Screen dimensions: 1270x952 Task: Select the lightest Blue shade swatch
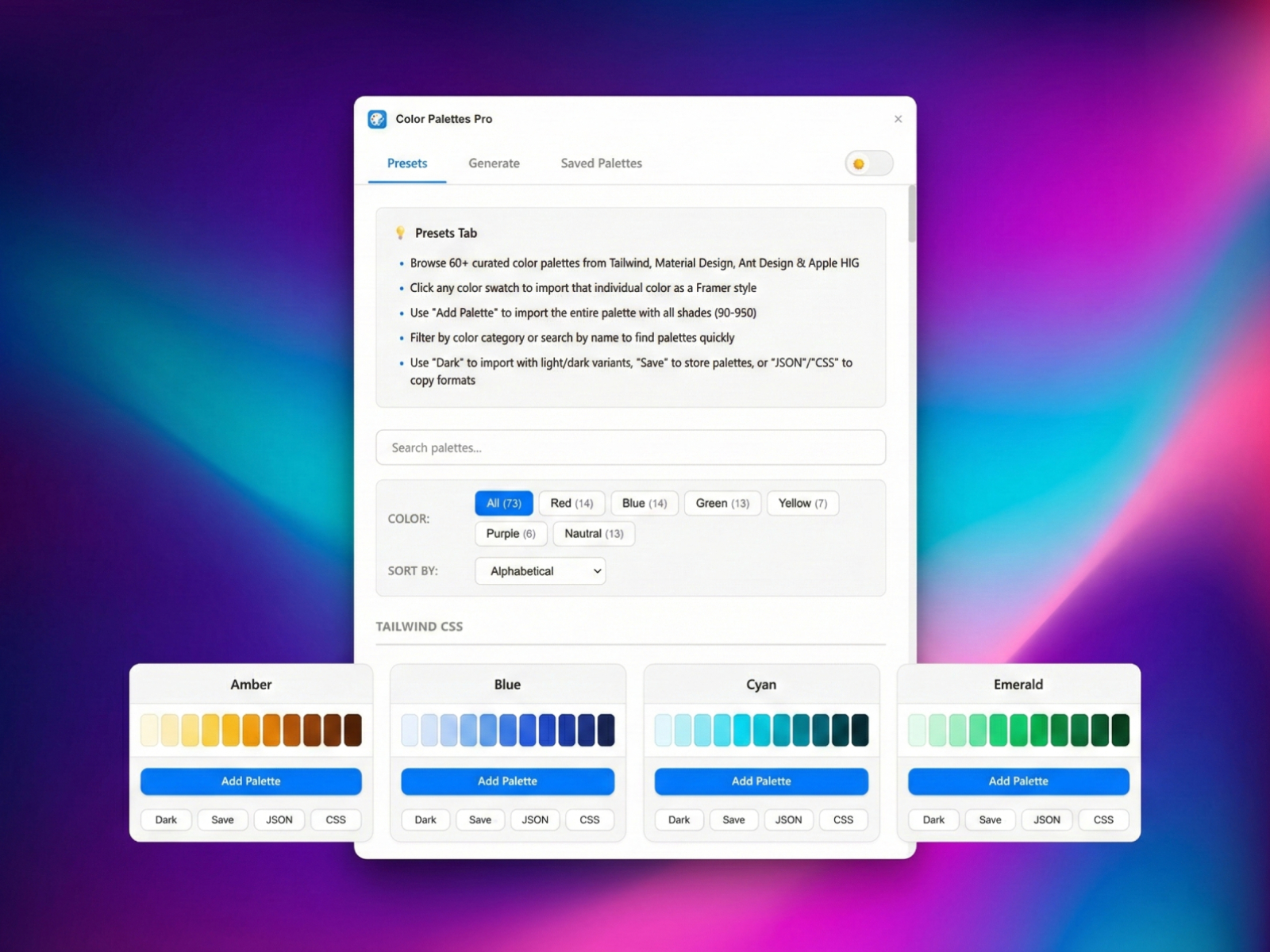[410, 730]
